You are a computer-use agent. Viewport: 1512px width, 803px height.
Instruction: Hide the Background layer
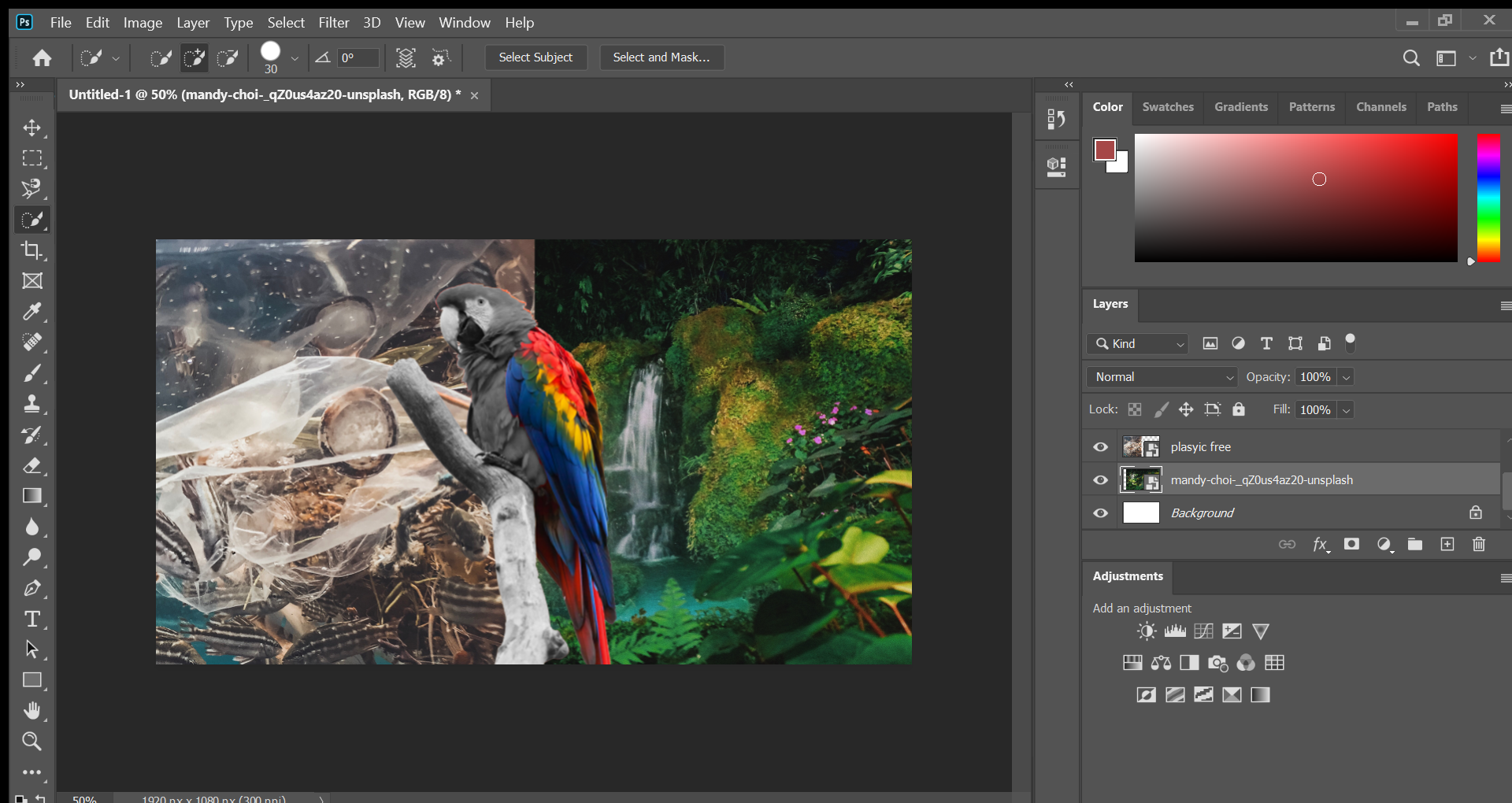pos(1100,513)
